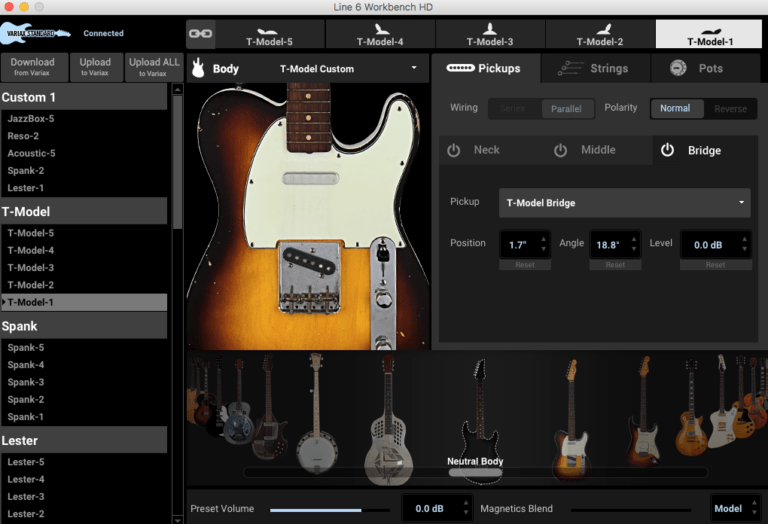
Task: Open the Magnetics Blend Model dropdown
Action: pos(734,508)
